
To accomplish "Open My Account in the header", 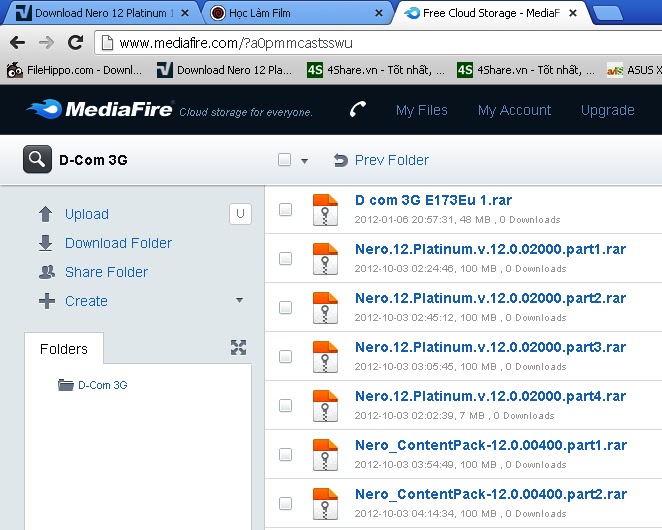I will [x=514, y=110].
